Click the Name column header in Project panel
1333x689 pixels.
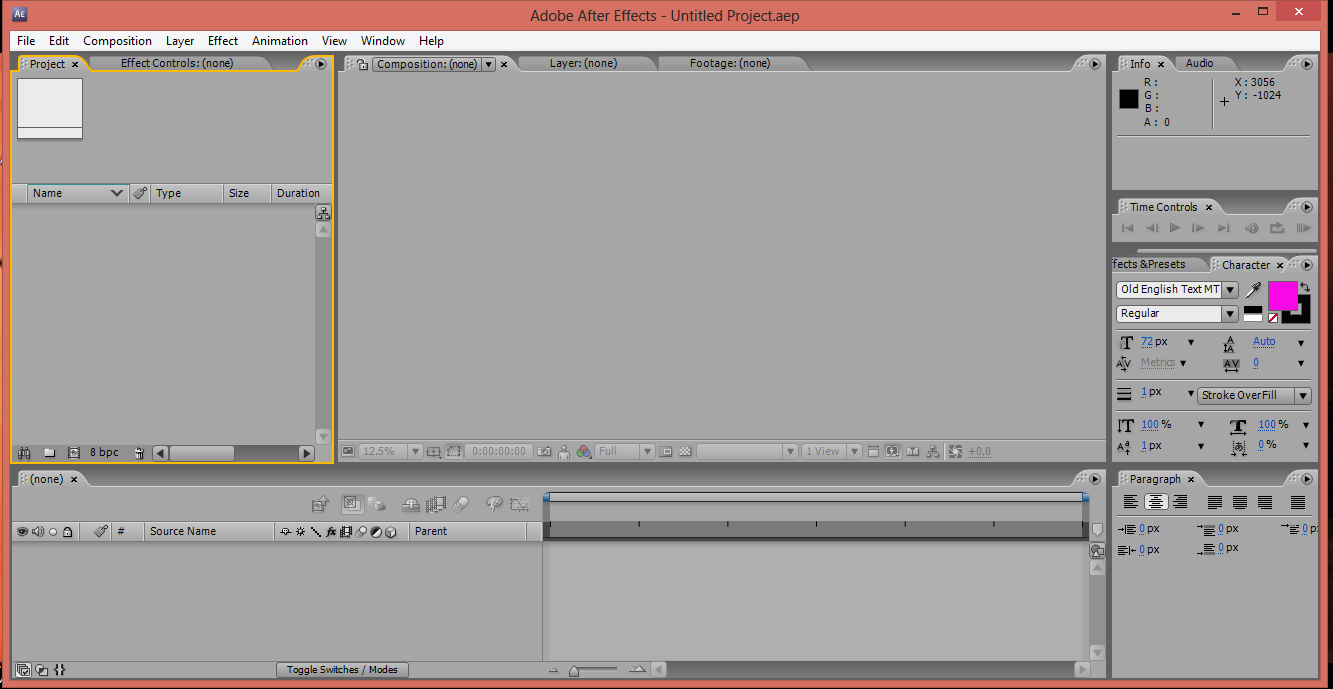click(78, 193)
